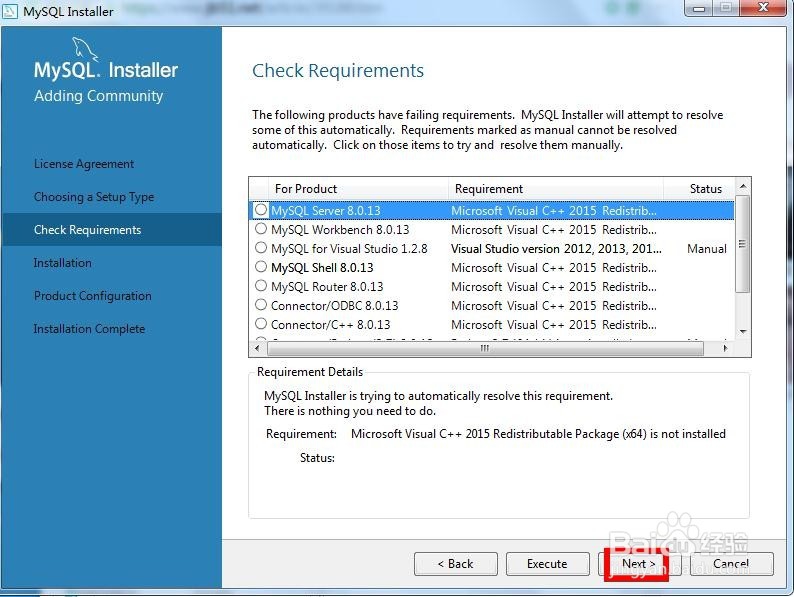Open the License Agreement step

[x=84, y=164]
